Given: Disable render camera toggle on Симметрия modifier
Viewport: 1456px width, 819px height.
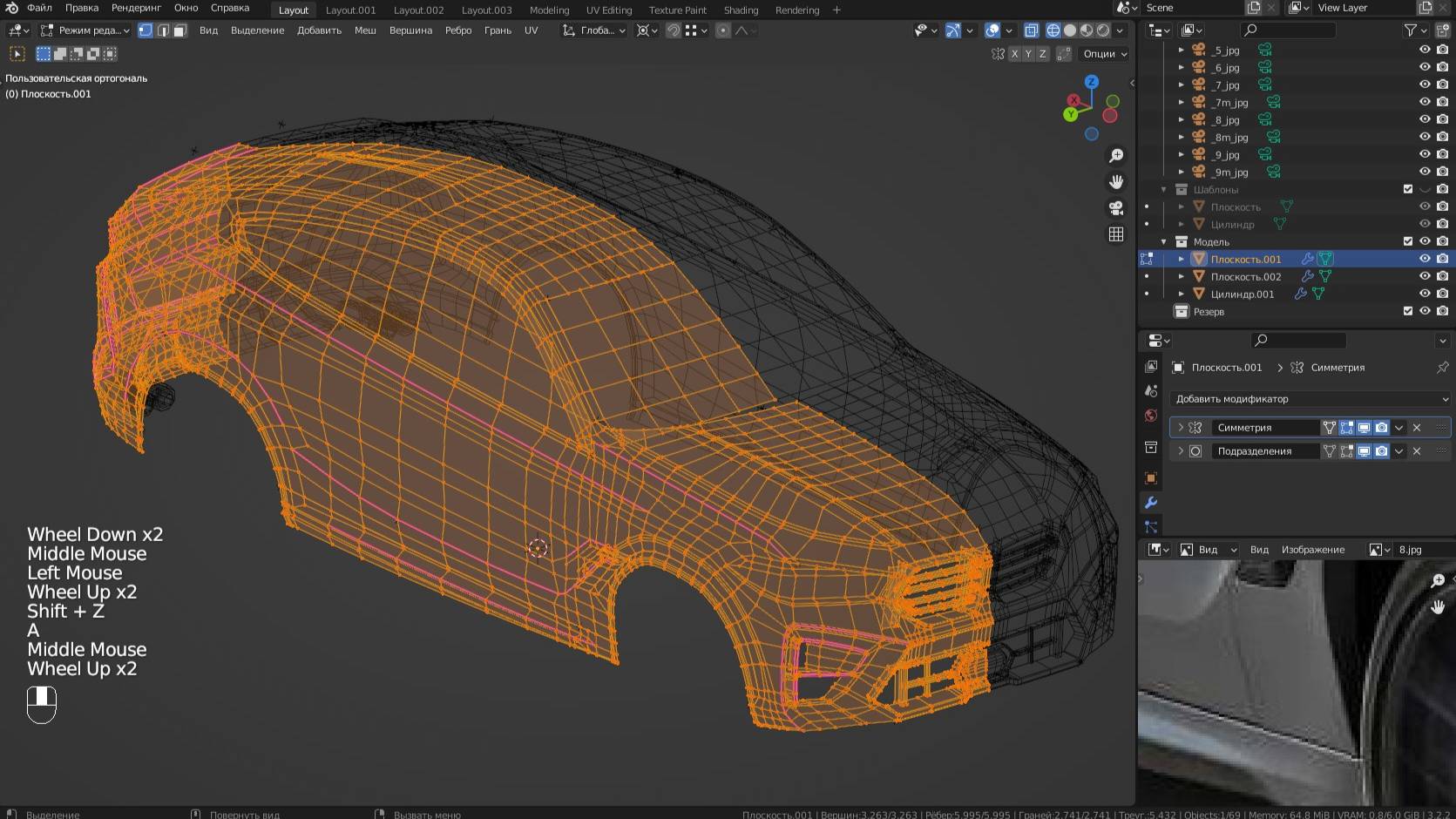Looking at the screenshot, I should pos(1381,427).
